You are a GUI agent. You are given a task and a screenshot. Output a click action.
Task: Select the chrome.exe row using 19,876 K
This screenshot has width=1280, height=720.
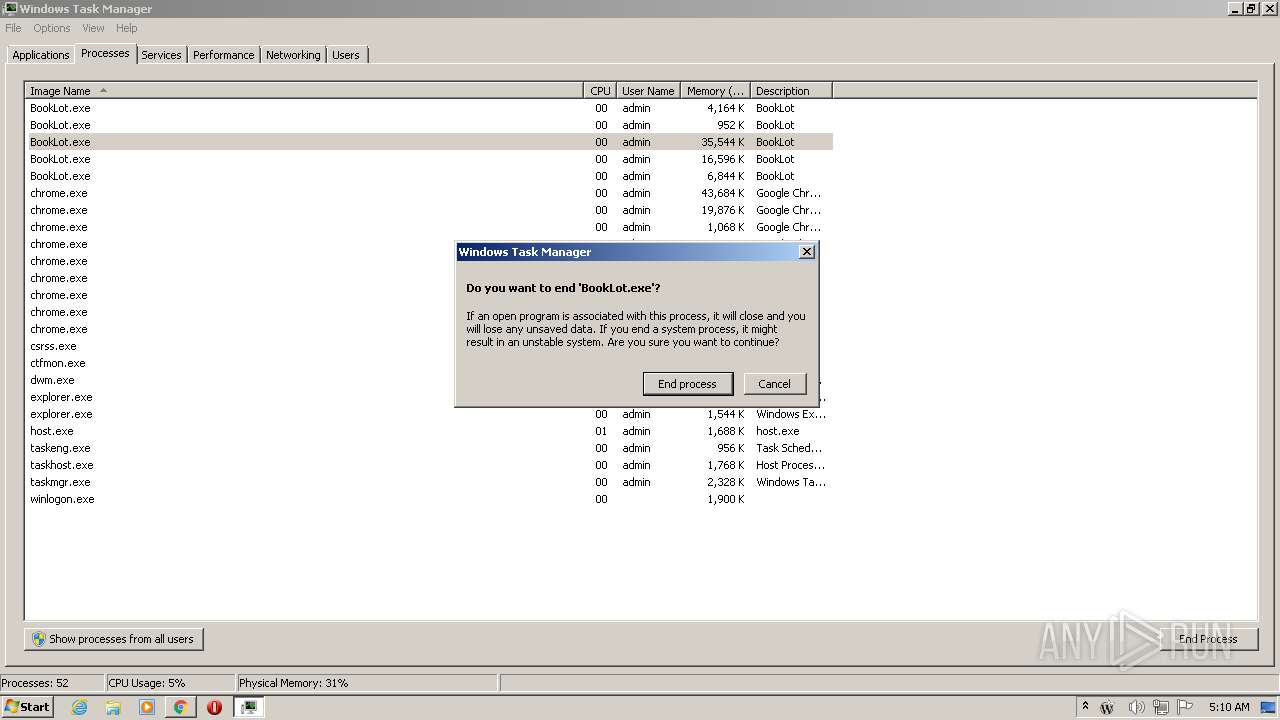pyautogui.click(x=429, y=210)
